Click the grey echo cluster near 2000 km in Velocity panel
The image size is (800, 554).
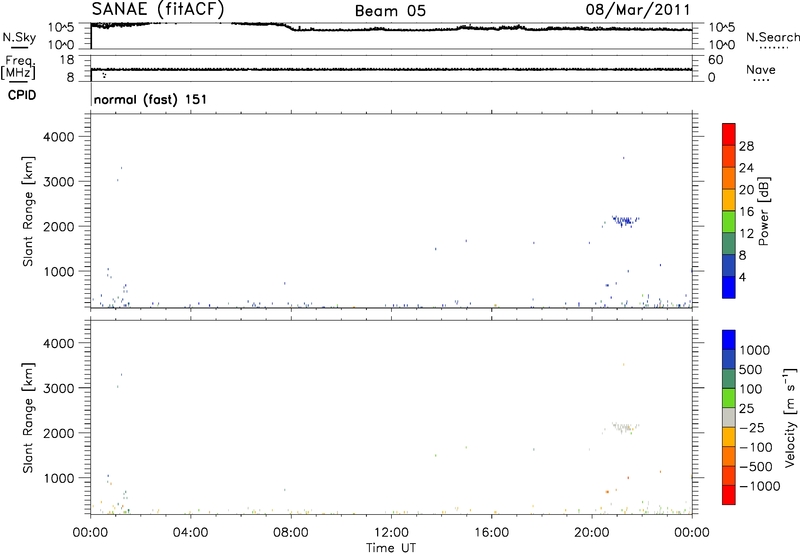click(624, 427)
